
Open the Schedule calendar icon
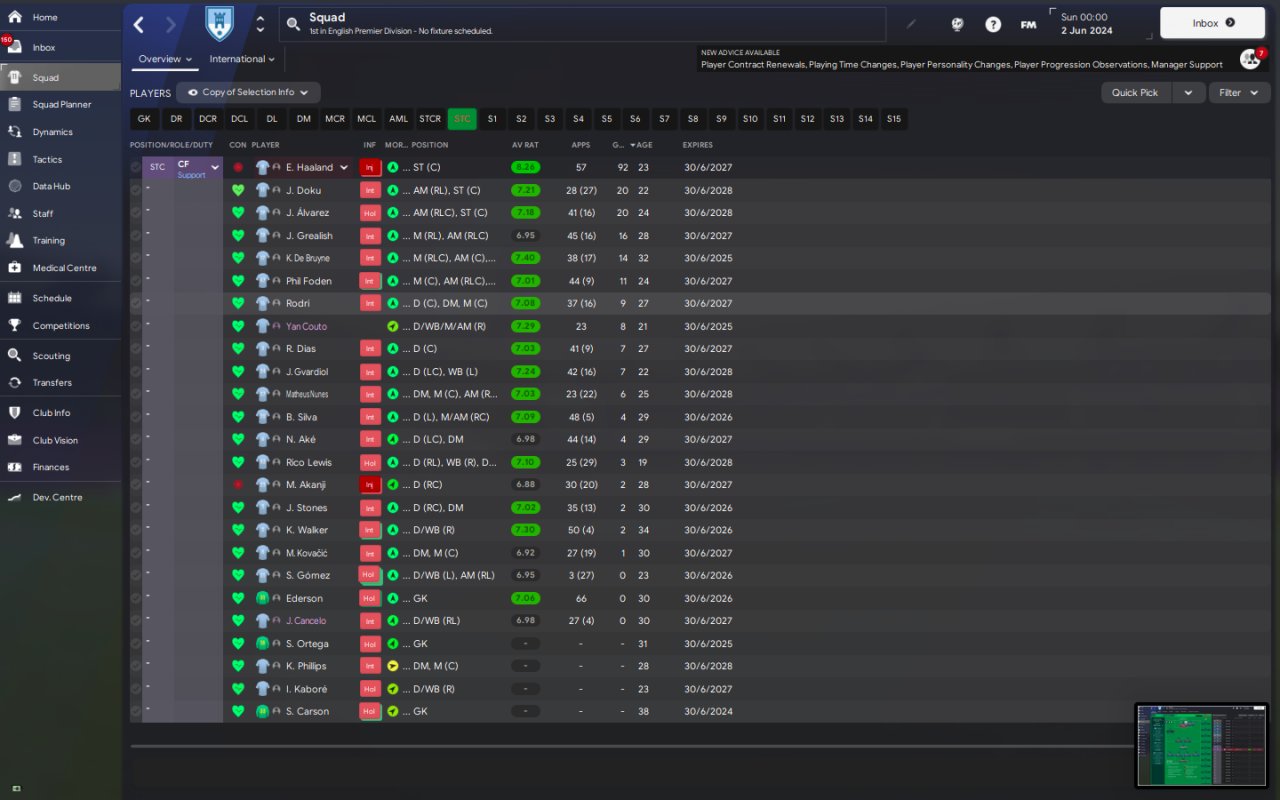pyautogui.click(x=15, y=298)
